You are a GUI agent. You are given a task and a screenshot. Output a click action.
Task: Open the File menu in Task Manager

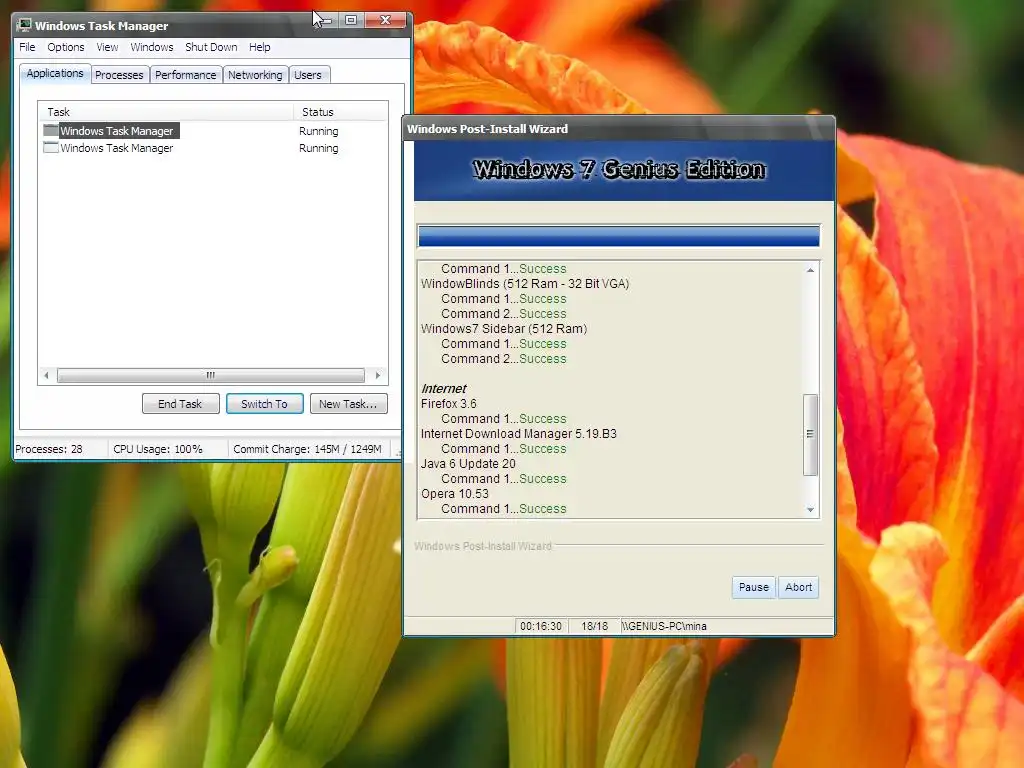(x=27, y=47)
